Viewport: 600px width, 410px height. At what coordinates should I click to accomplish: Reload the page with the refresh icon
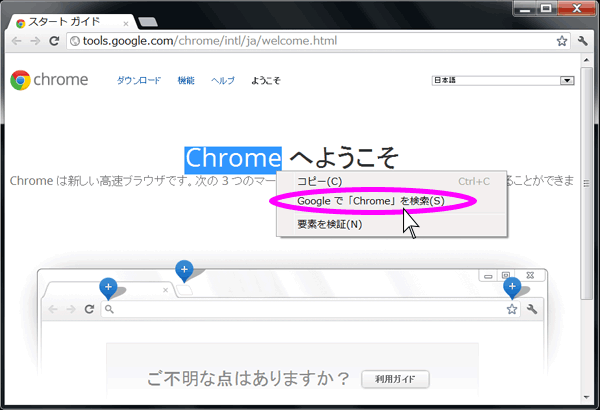pyautogui.click(x=54, y=41)
